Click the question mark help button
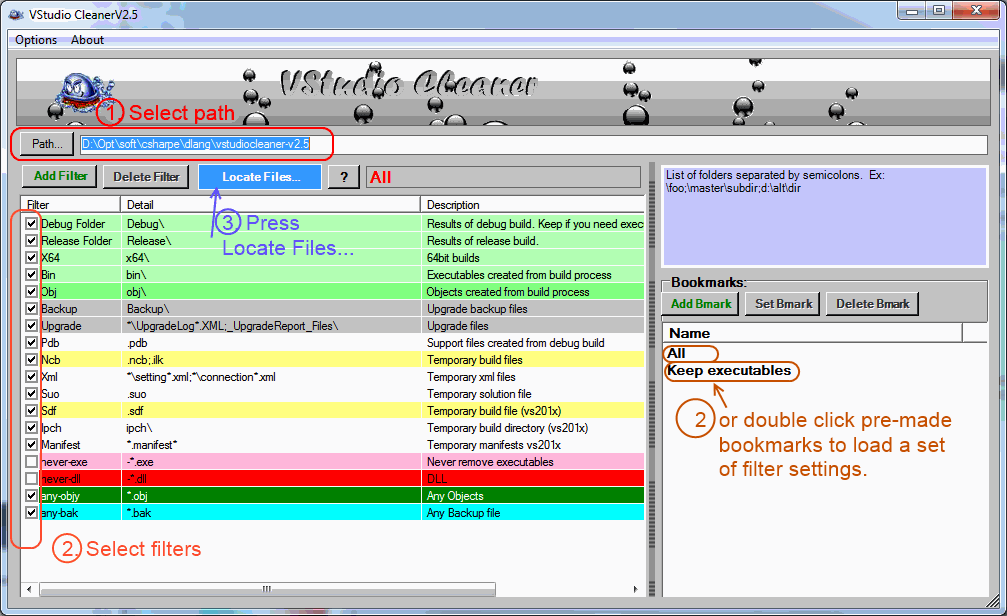Screen dimensions: 1007x616 (x=344, y=177)
